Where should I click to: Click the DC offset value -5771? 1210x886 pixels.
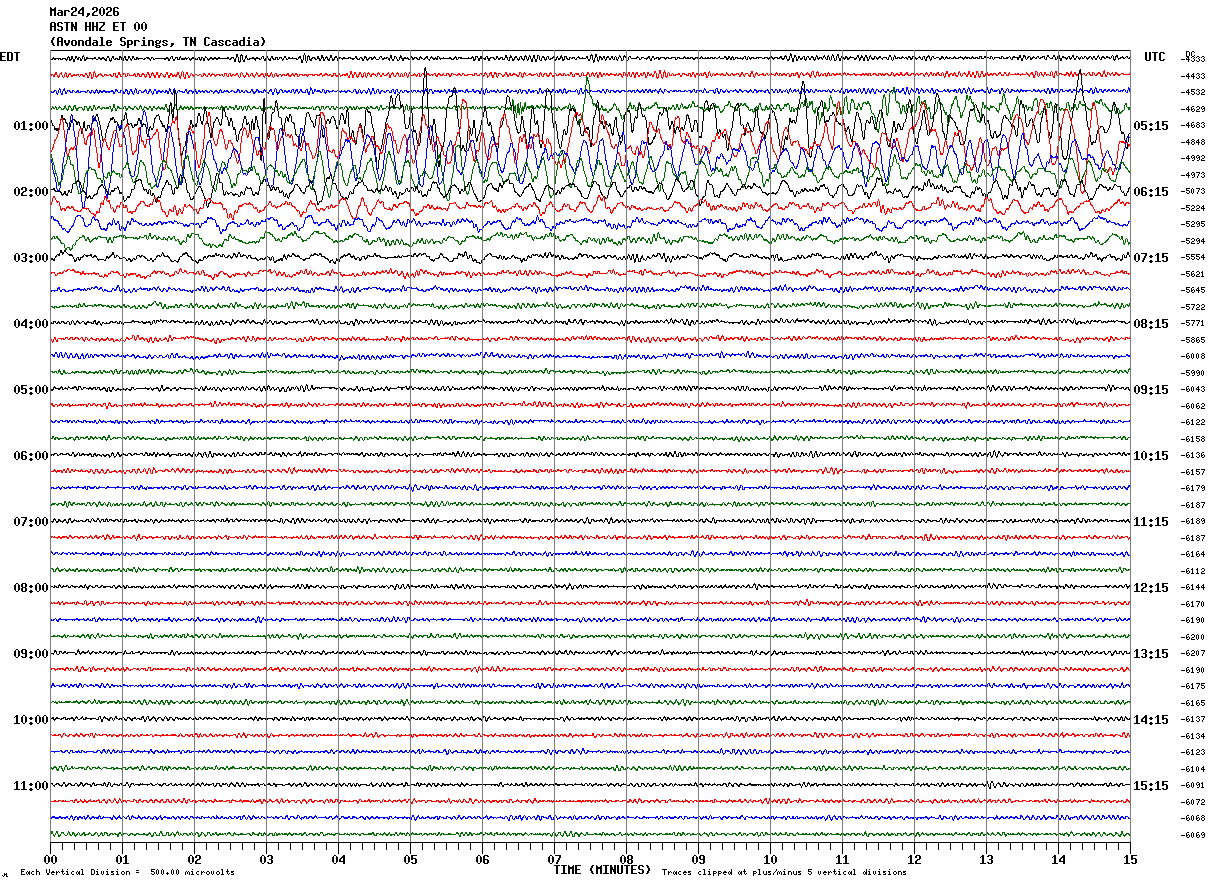(1194, 323)
